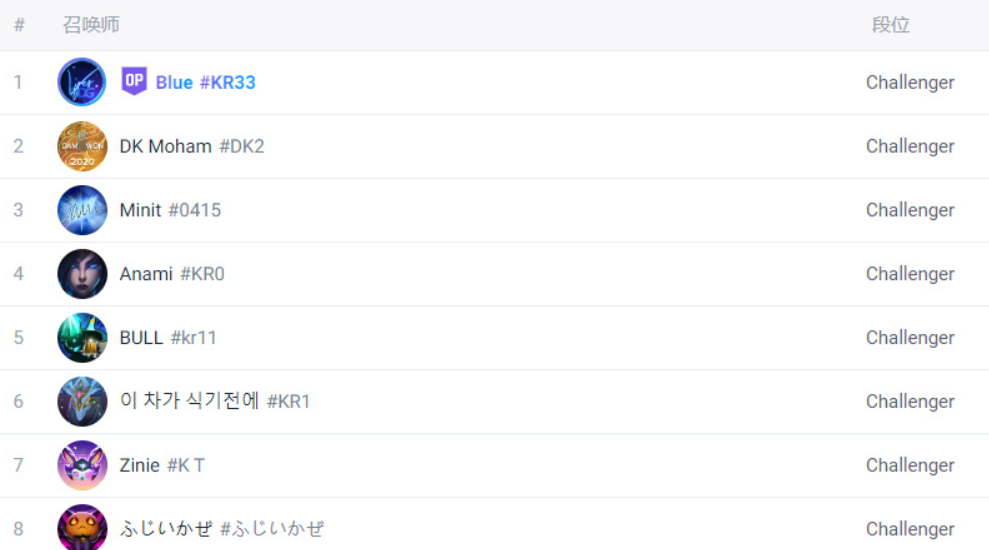Open Zinie #K T summoner profile
This screenshot has height=550, width=989.
(162, 465)
